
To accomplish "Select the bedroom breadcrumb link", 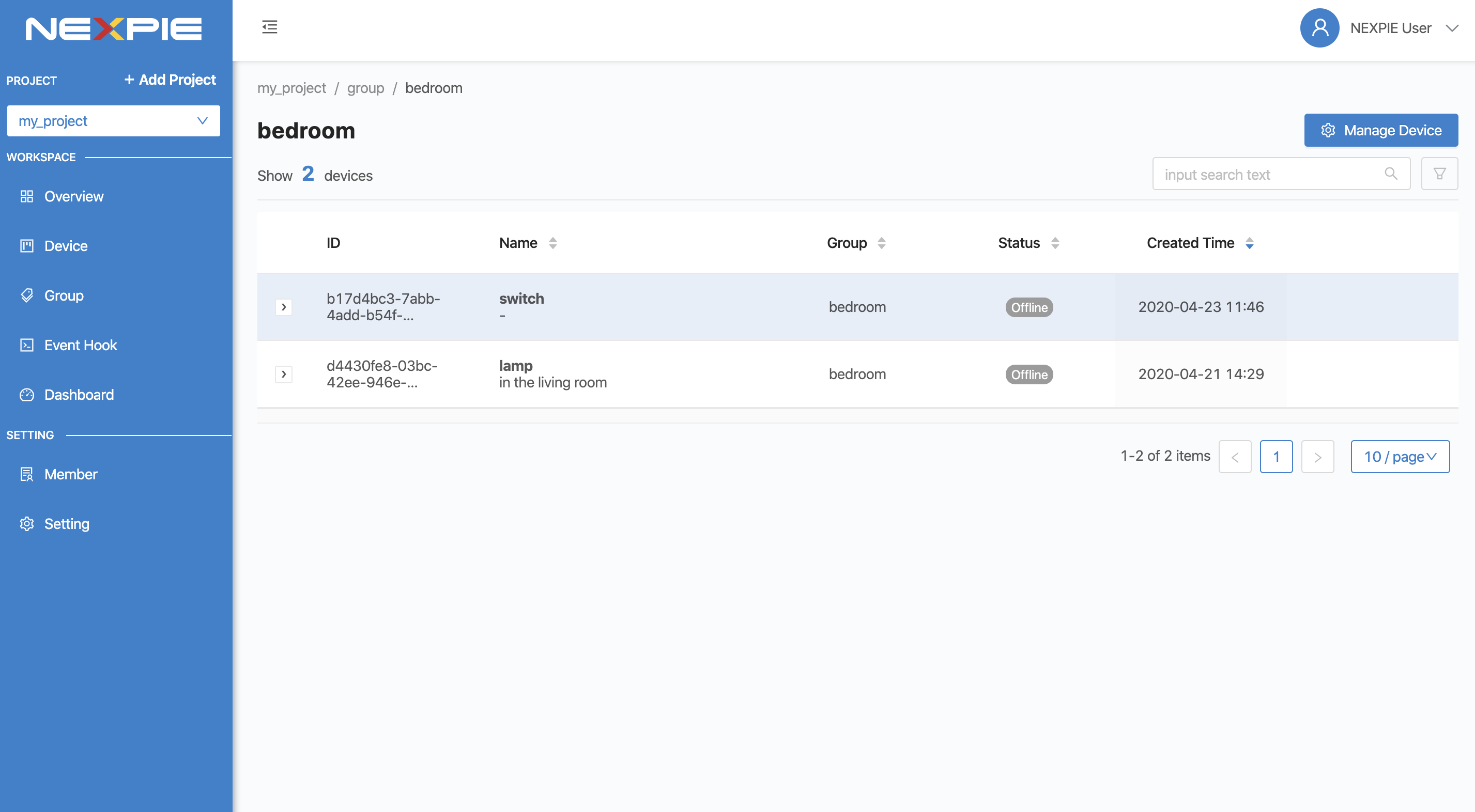I will pos(434,88).
